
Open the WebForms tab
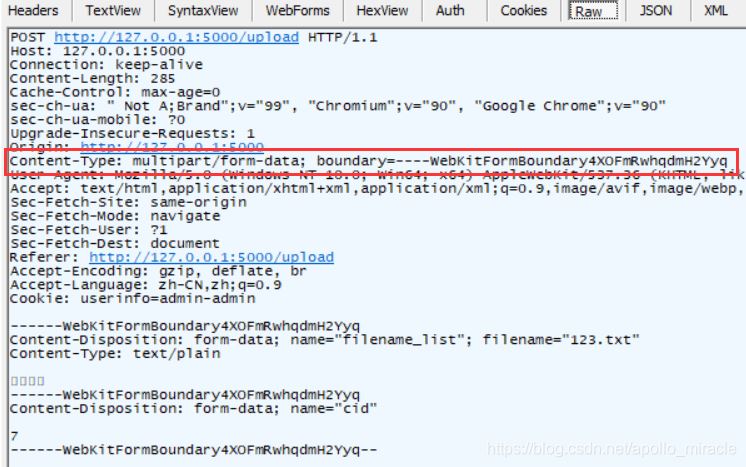297,10
